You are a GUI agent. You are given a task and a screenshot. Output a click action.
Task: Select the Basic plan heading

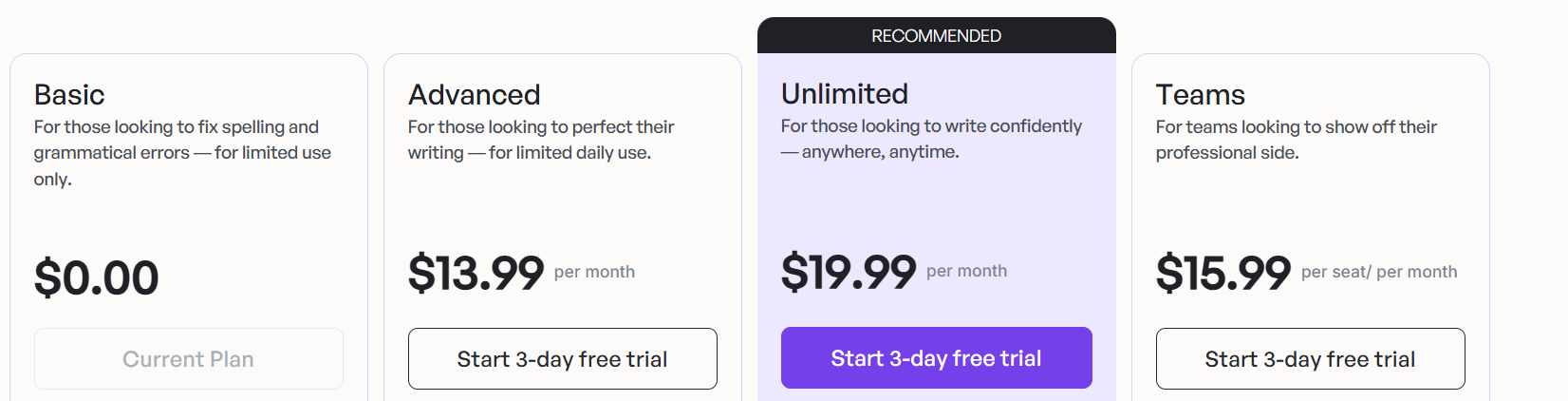click(69, 95)
